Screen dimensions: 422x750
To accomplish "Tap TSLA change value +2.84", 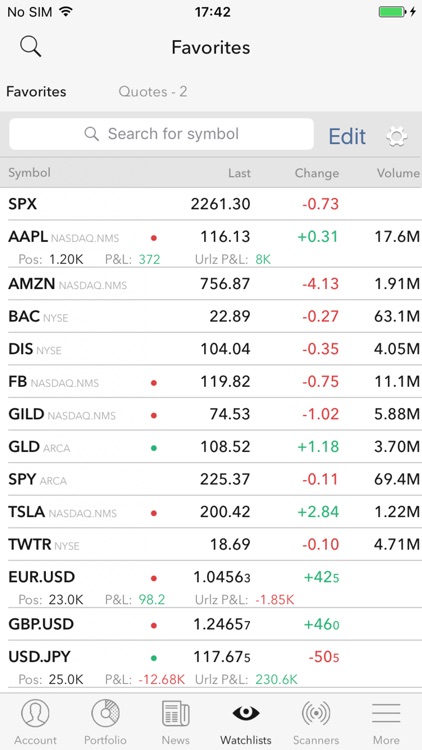I will pyautogui.click(x=318, y=512).
